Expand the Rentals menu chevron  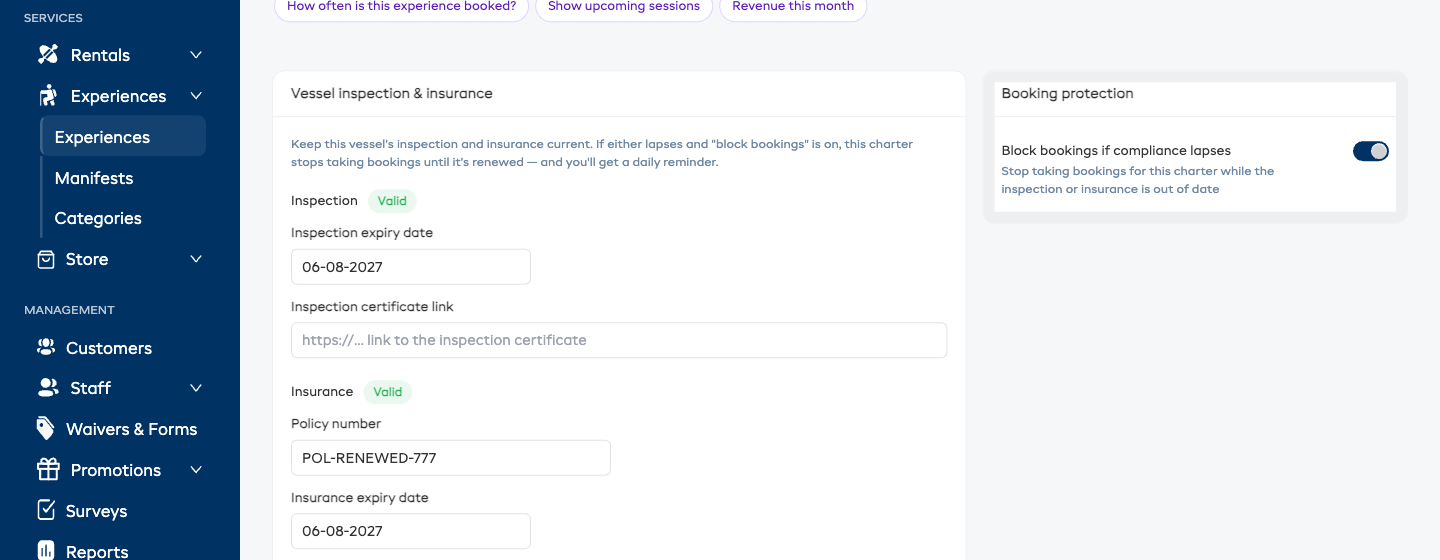pos(196,55)
